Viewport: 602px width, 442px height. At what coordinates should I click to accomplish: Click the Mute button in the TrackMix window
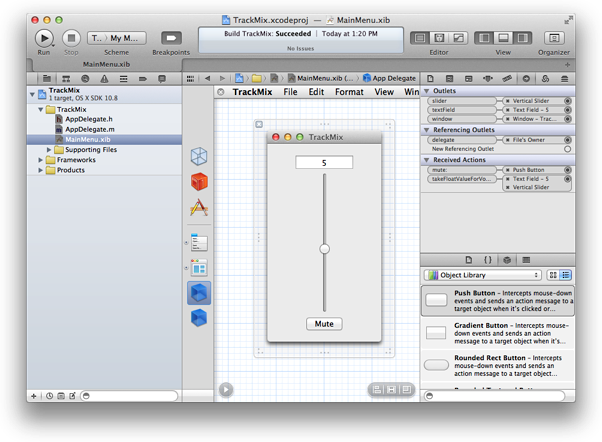(324, 324)
